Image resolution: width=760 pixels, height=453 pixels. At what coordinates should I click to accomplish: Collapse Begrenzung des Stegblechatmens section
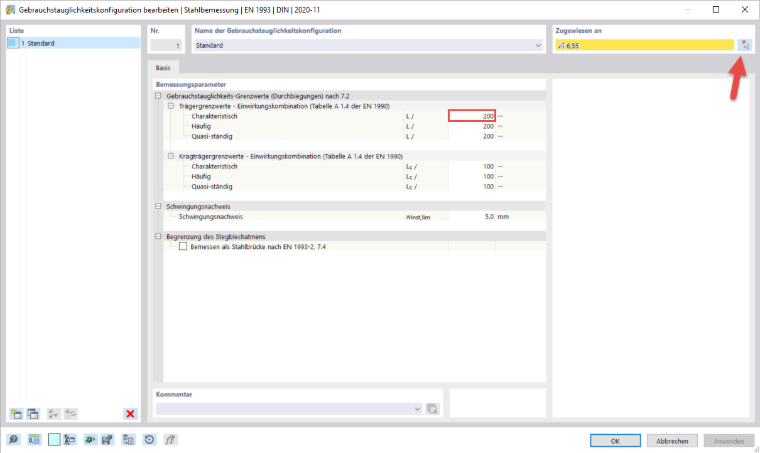[x=158, y=236]
